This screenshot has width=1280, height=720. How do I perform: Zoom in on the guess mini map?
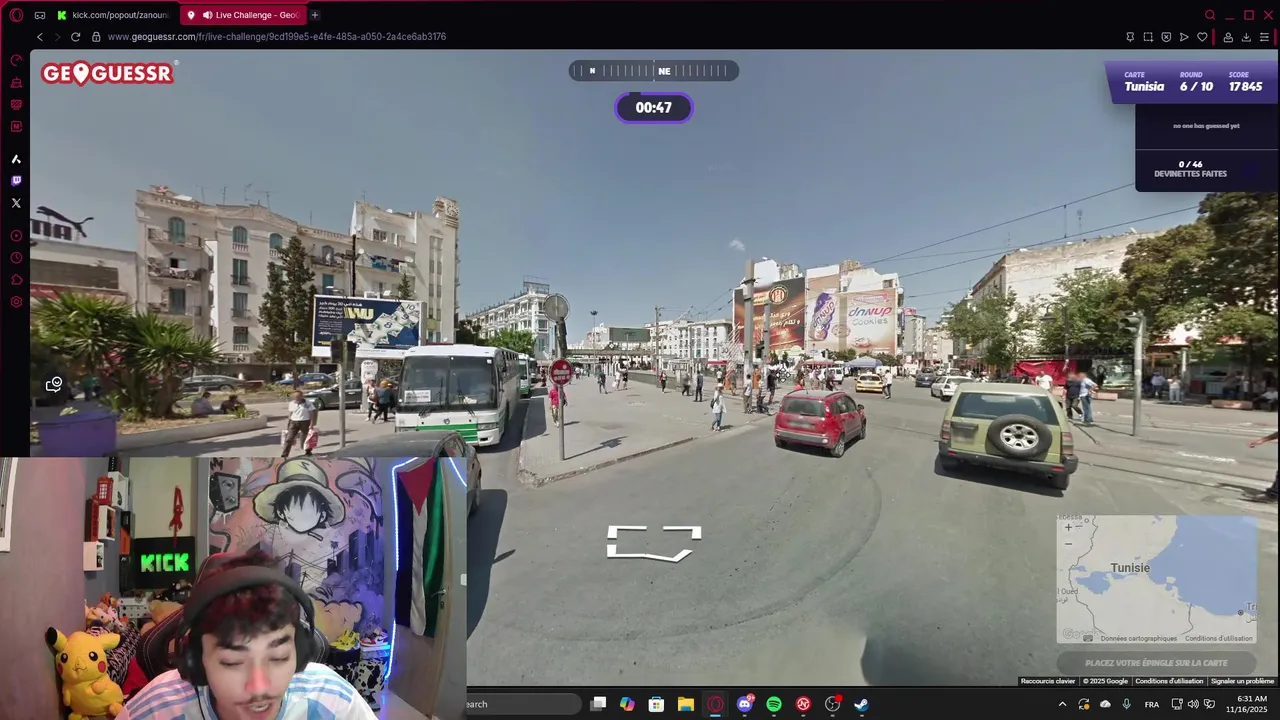[1068, 527]
